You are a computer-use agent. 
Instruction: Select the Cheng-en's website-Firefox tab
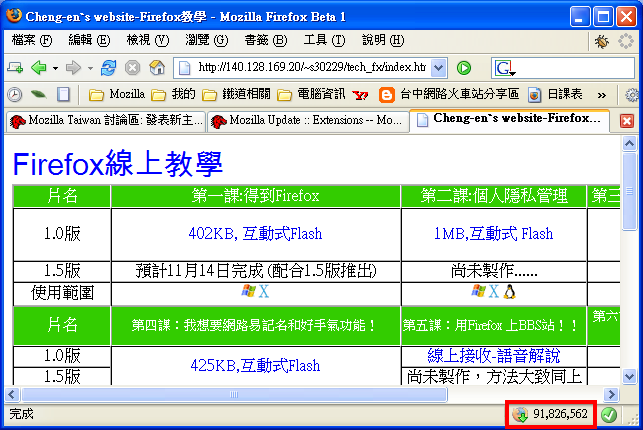509,120
